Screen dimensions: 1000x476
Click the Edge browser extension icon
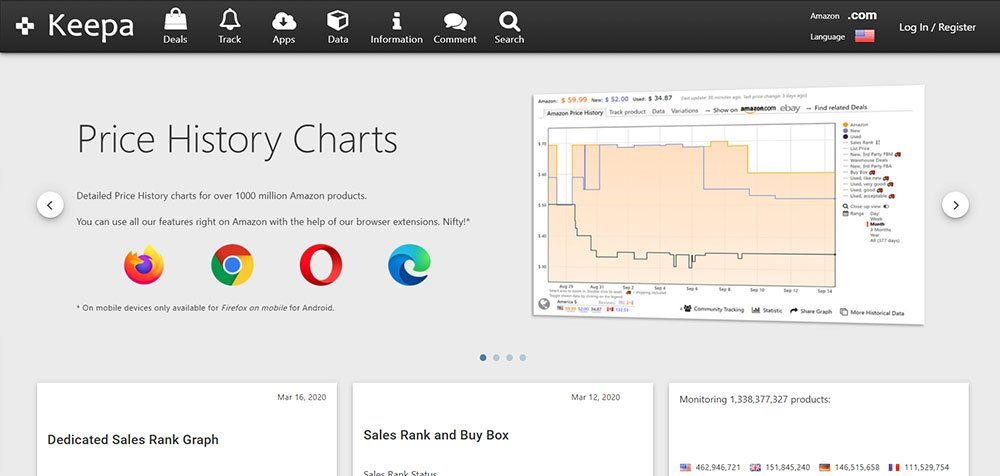(409, 265)
